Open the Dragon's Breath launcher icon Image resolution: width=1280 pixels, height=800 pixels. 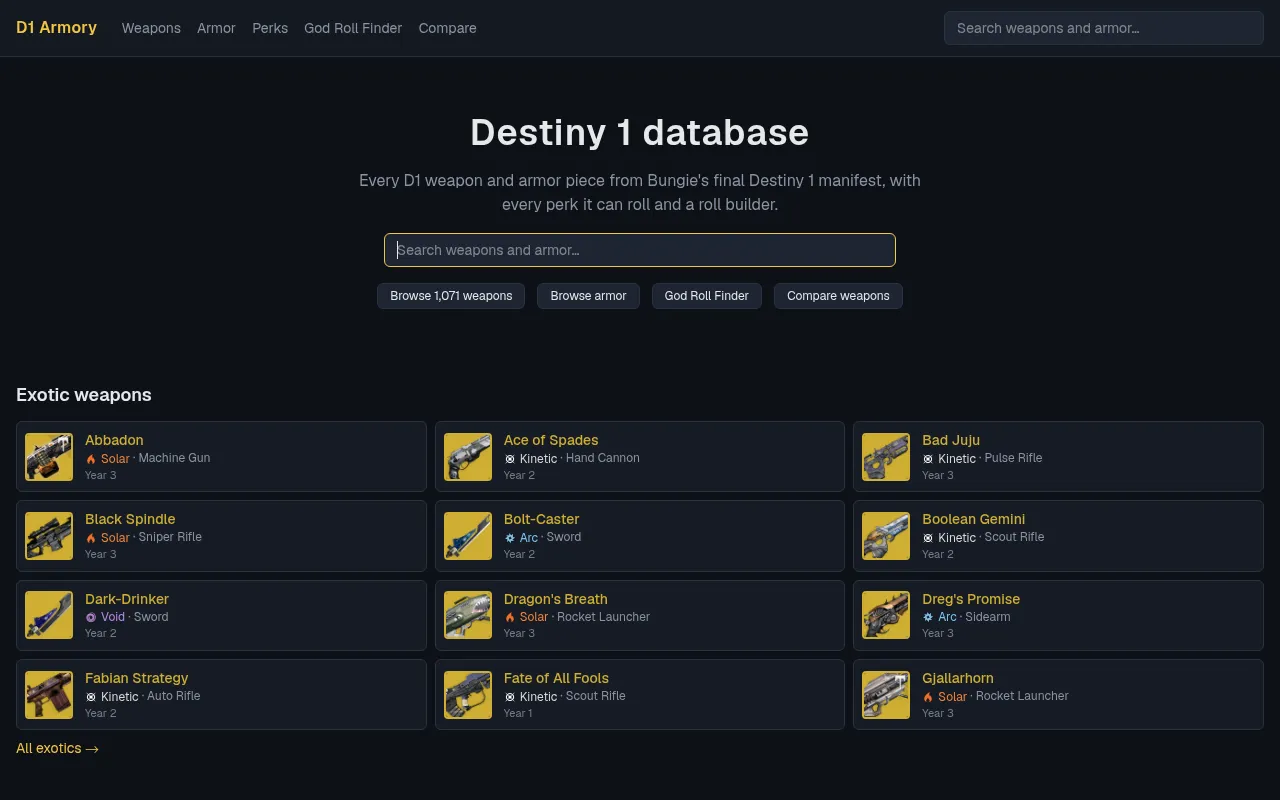click(468, 615)
